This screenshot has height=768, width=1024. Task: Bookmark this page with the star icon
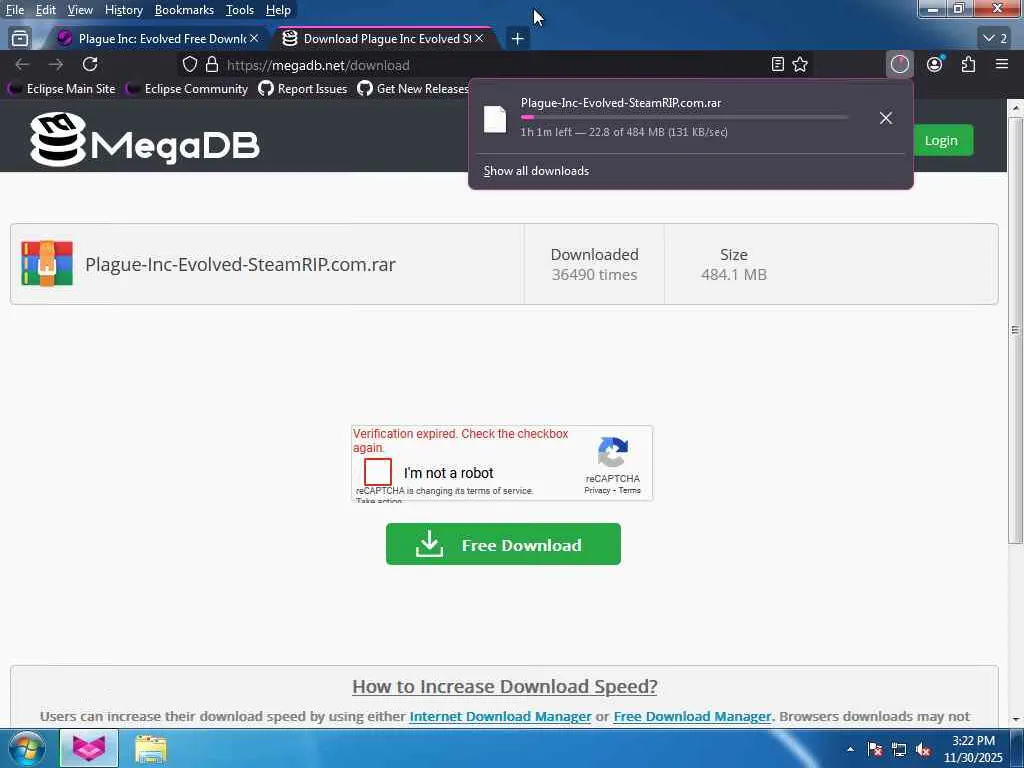click(x=800, y=64)
